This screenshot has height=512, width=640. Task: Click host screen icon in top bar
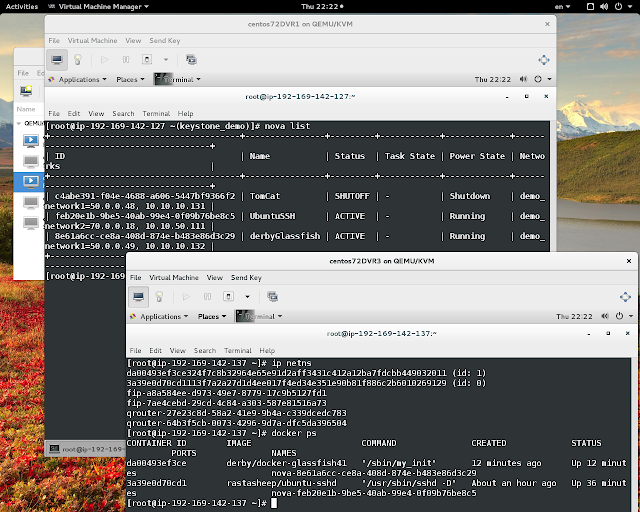[590, 7]
